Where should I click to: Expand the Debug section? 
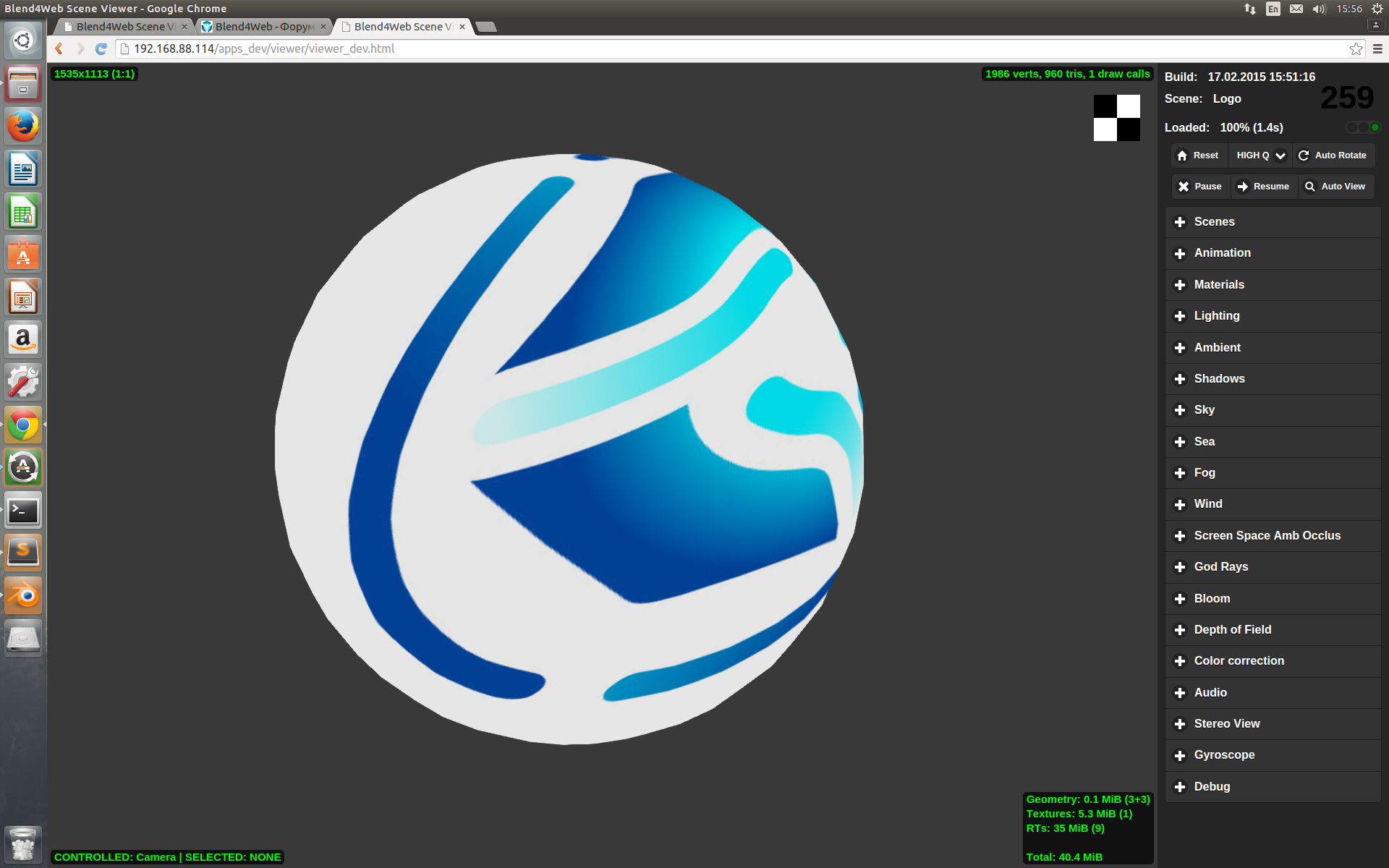point(1212,787)
